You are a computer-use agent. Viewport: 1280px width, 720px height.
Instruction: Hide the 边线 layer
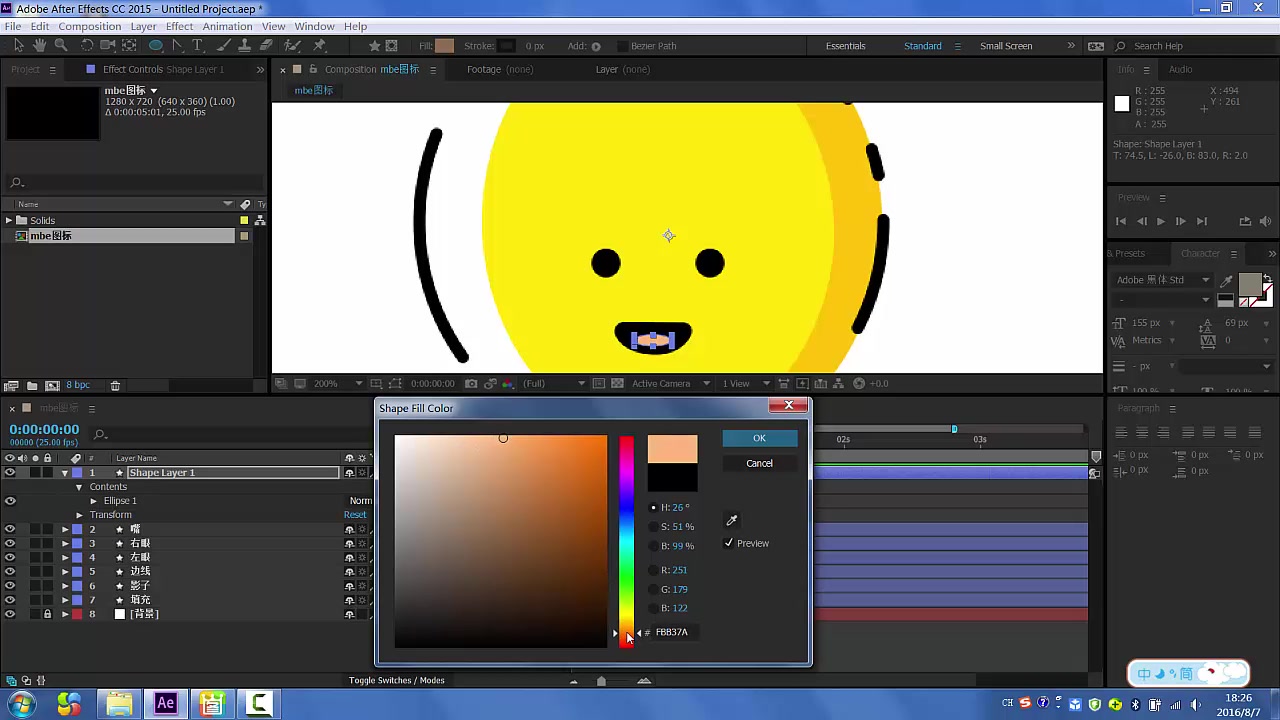10,571
